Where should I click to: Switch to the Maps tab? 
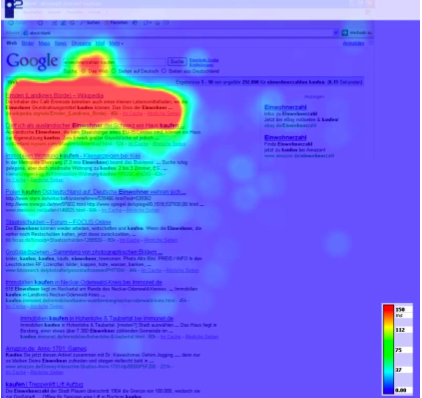pyautogui.click(x=44, y=43)
